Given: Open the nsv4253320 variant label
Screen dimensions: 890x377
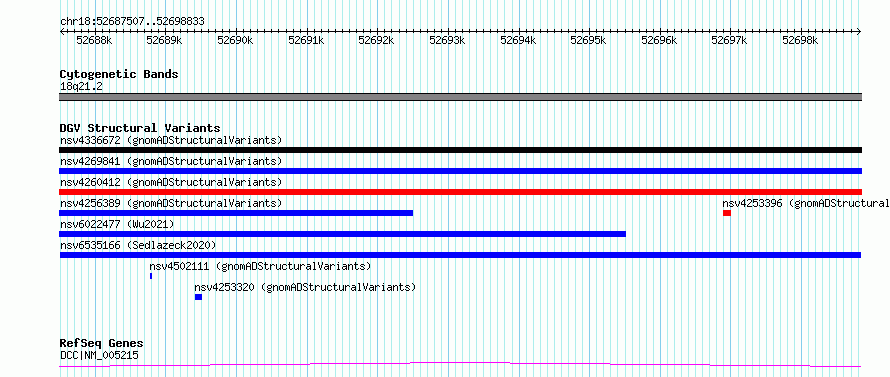Looking at the screenshot, I should pos(305,287).
